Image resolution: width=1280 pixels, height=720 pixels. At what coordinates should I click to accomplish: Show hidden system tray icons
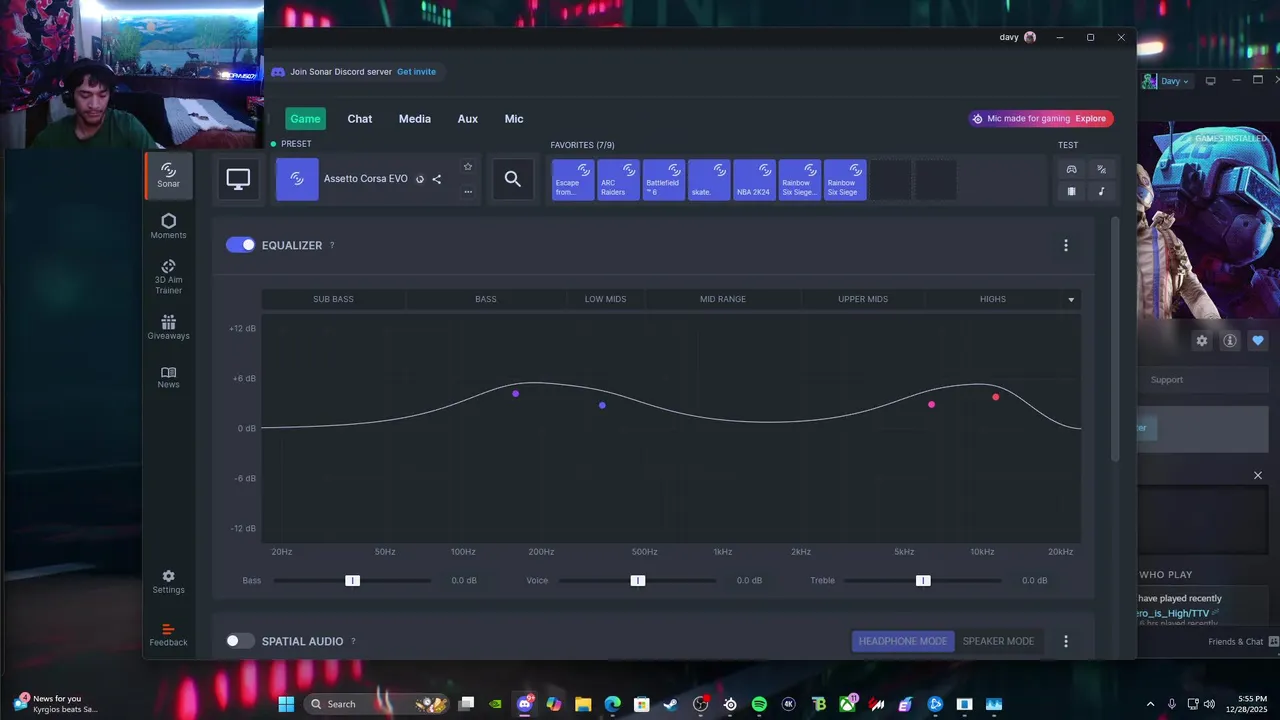tap(1150, 704)
